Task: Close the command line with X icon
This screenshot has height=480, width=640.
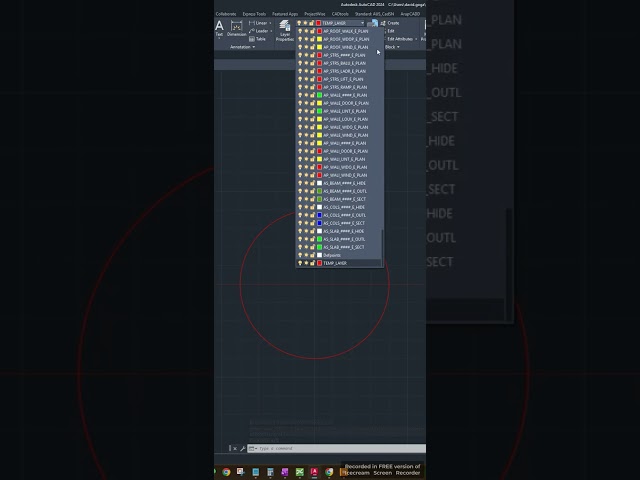Action: [x=235, y=448]
